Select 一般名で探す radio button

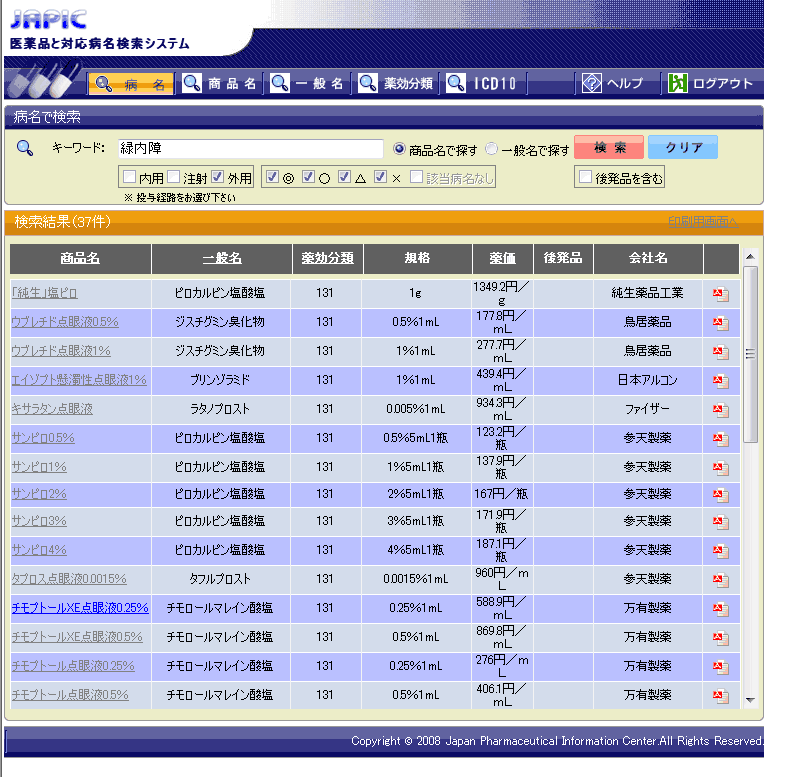tap(491, 149)
